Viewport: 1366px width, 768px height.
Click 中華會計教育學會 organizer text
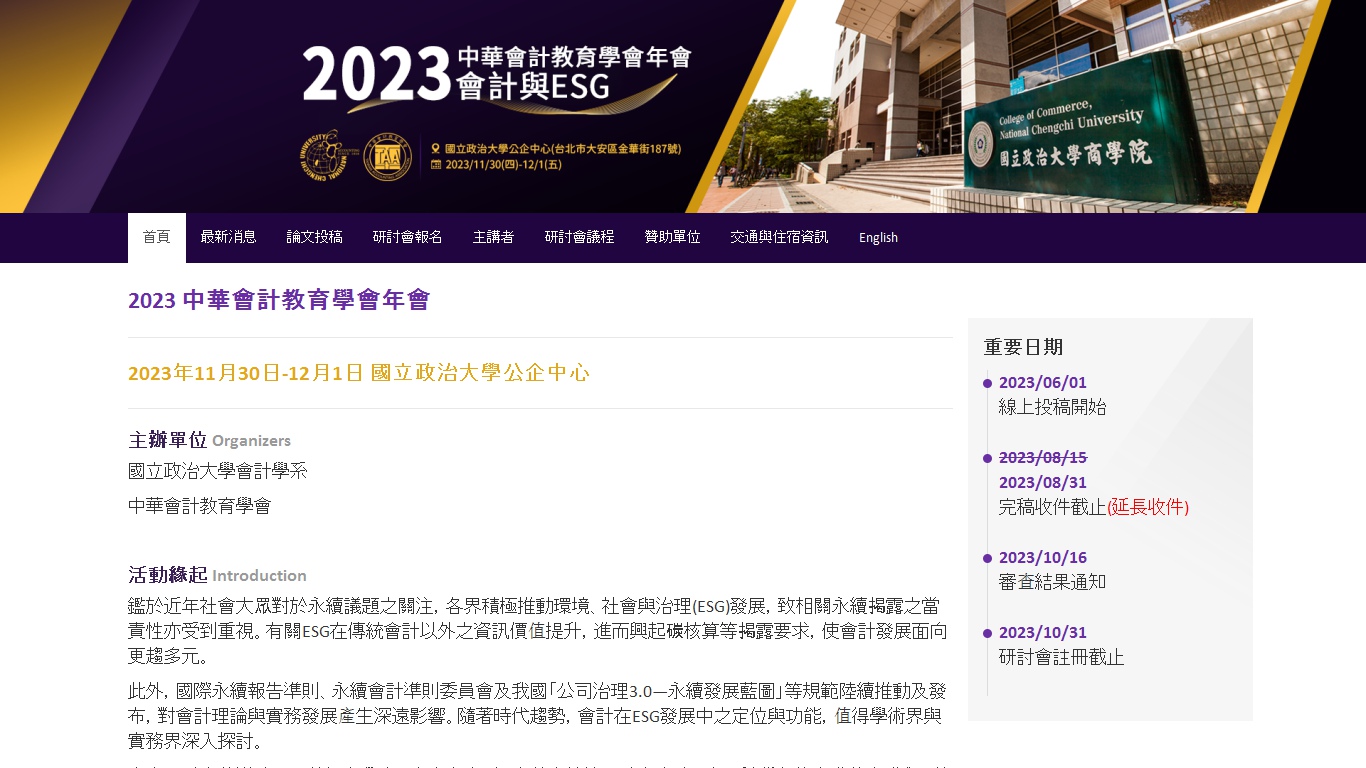[x=200, y=506]
